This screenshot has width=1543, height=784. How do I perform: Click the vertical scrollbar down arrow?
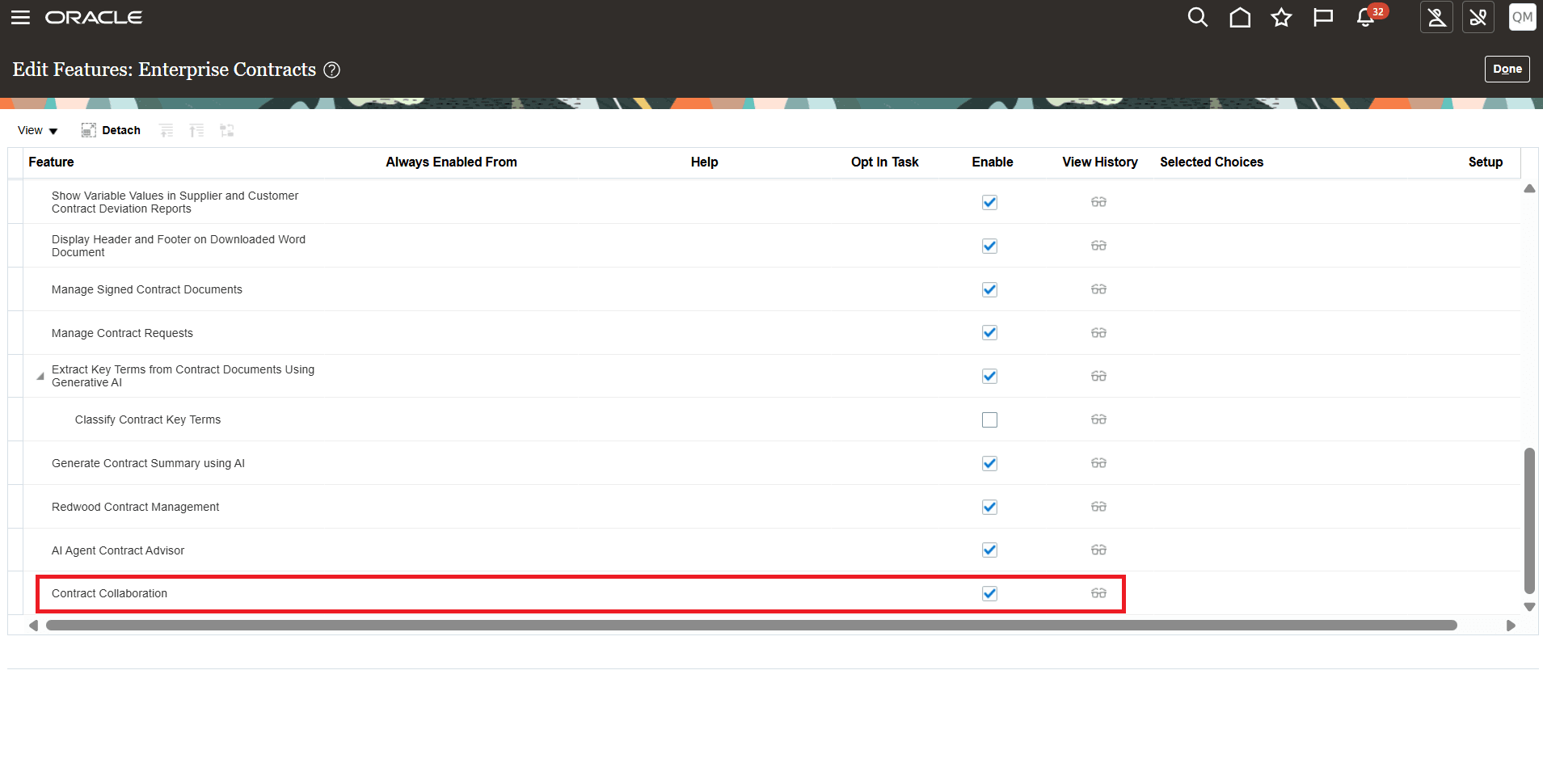point(1529,607)
